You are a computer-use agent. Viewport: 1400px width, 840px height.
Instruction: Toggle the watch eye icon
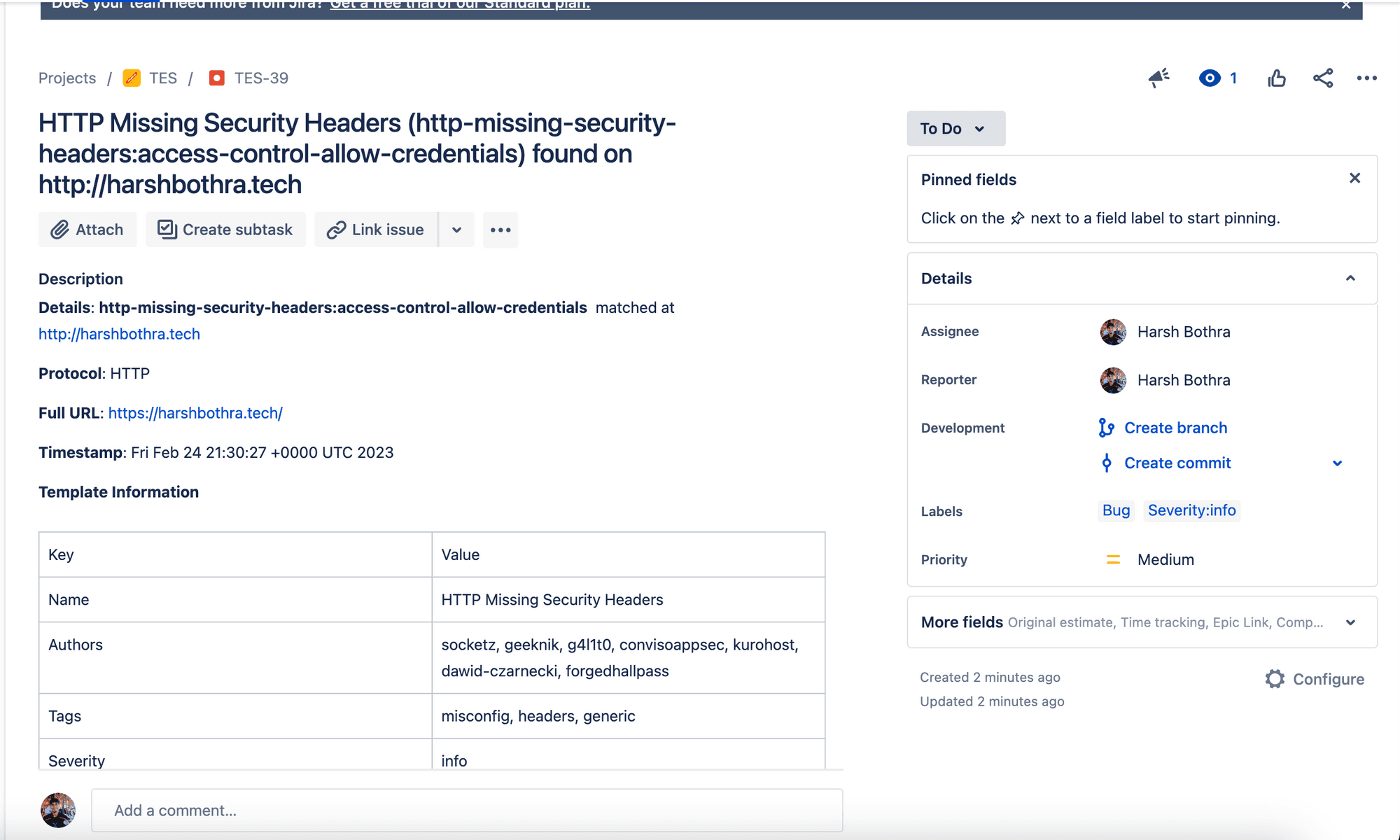click(1210, 78)
